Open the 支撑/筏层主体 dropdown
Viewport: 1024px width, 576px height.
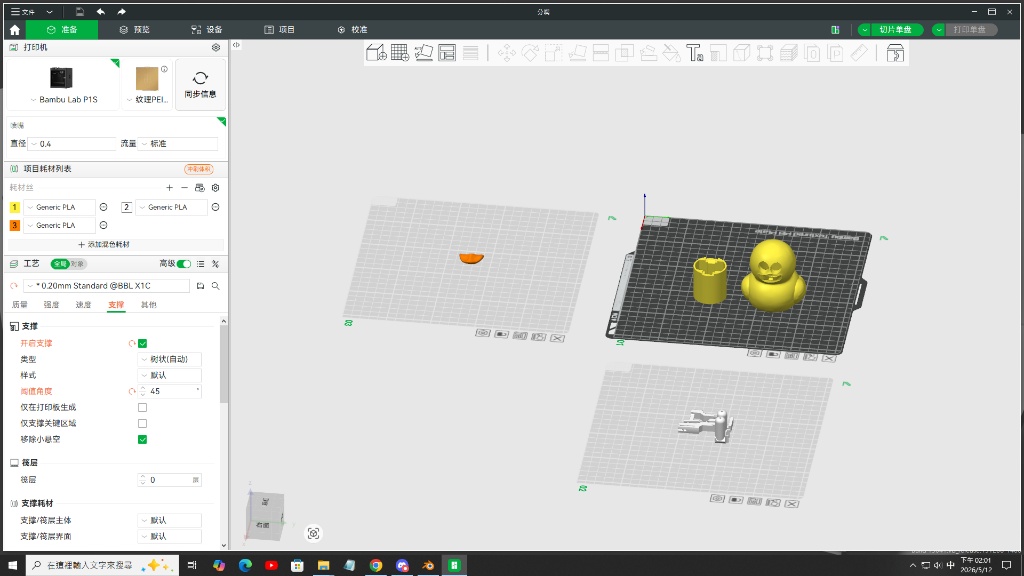point(170,520)
